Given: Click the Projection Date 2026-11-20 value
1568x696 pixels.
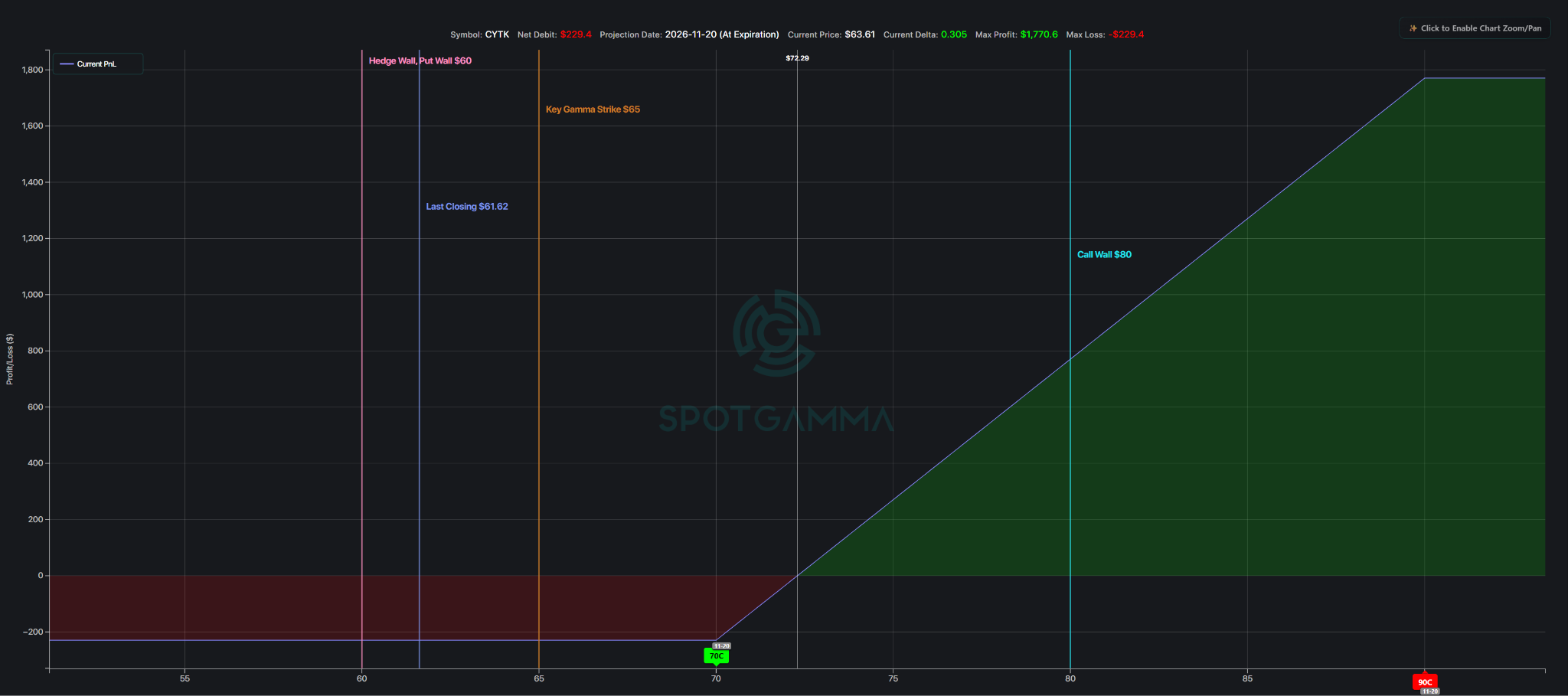Looking at the screenshot, I should (722, 34).
